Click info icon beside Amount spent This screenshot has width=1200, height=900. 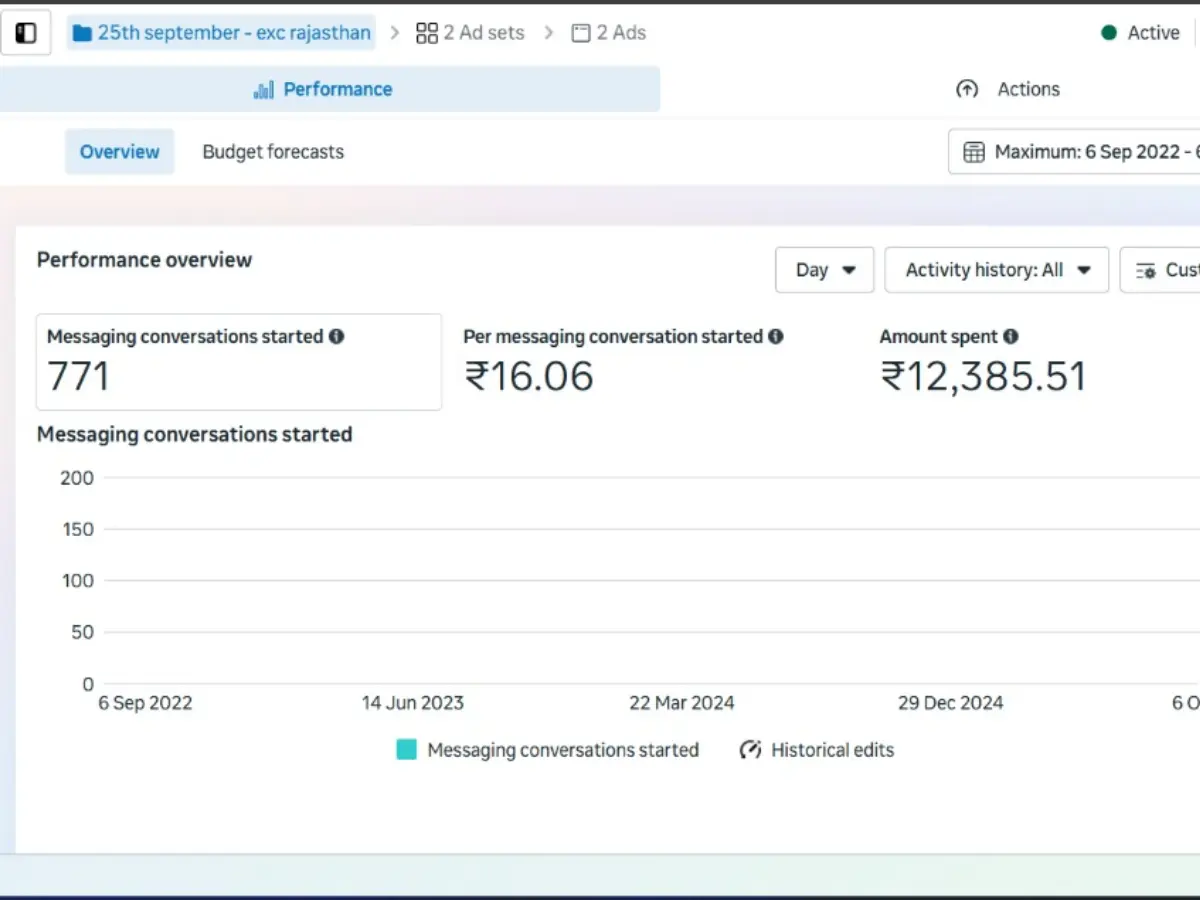(x=1011, y=337)
